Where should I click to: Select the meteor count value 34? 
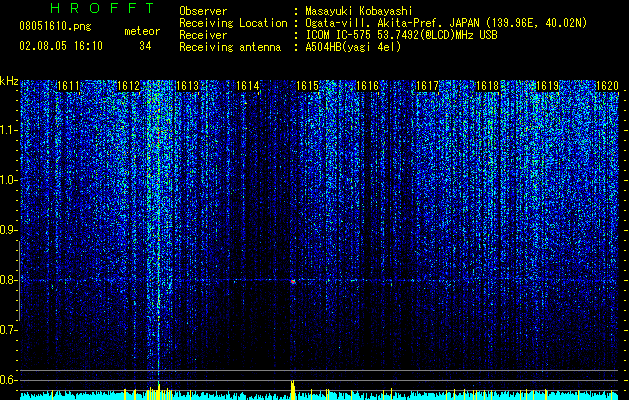(145, 46)
